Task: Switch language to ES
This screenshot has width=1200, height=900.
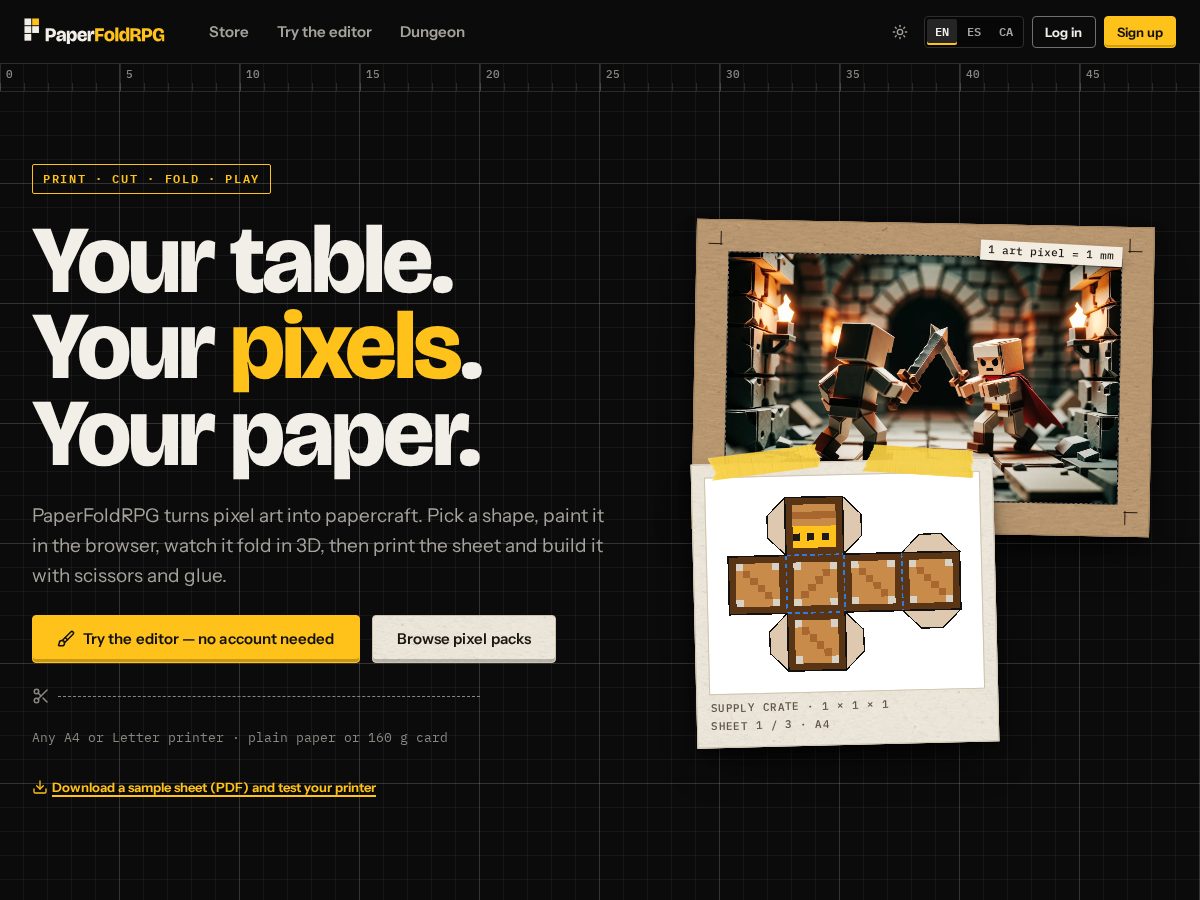Action: click(974, 32)
